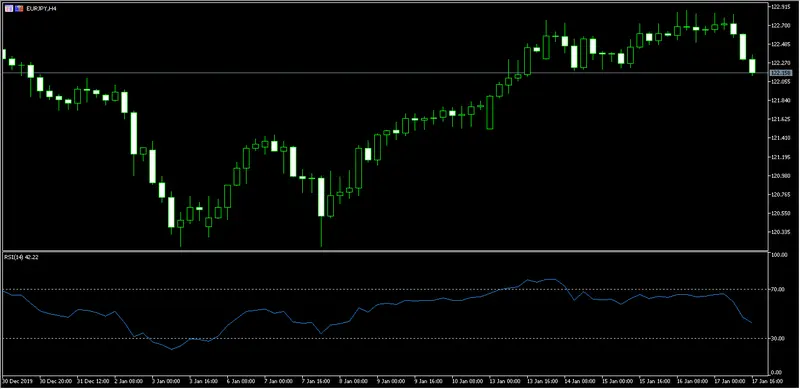Click the 122.915 price scale label
The image size is (800, 389).
780,7
